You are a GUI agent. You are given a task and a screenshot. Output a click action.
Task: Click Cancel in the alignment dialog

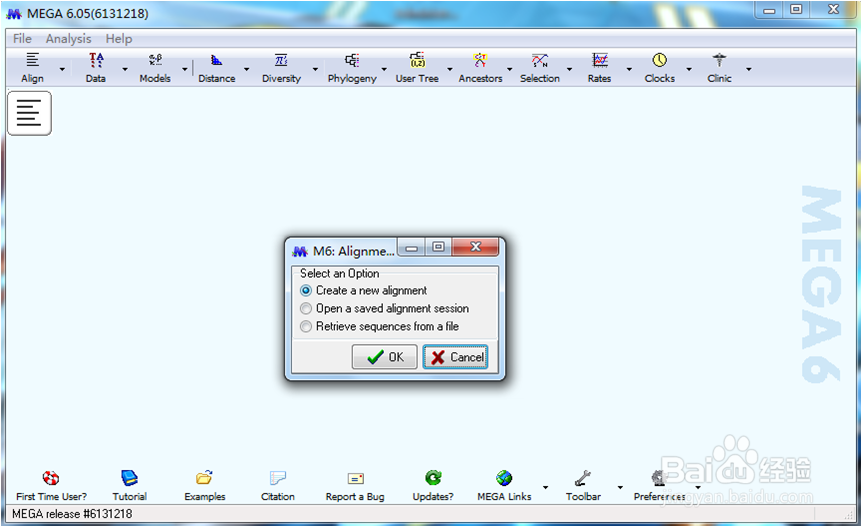(x=455, y=357)
